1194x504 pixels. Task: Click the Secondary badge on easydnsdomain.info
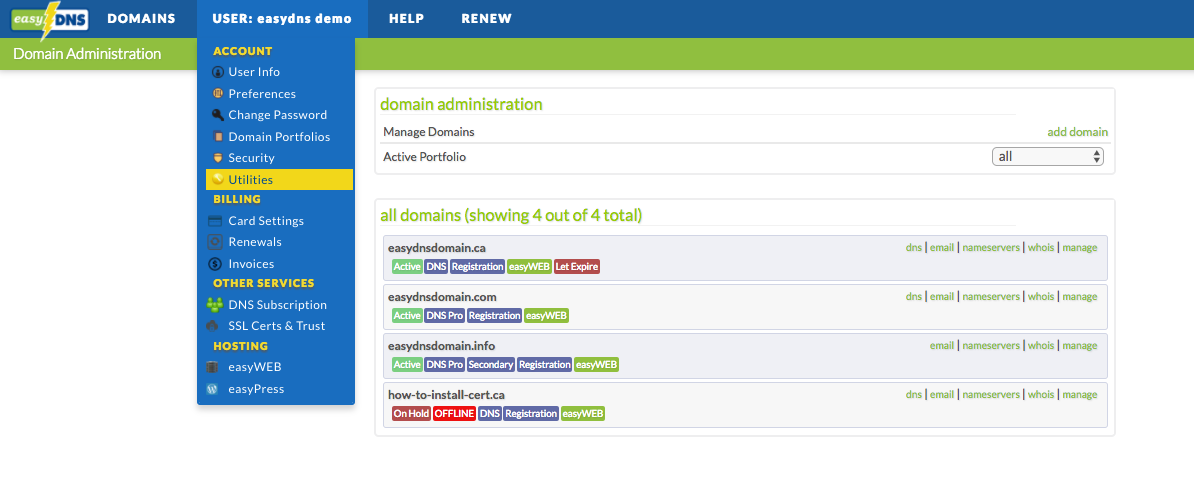click(x=491, y=365)
